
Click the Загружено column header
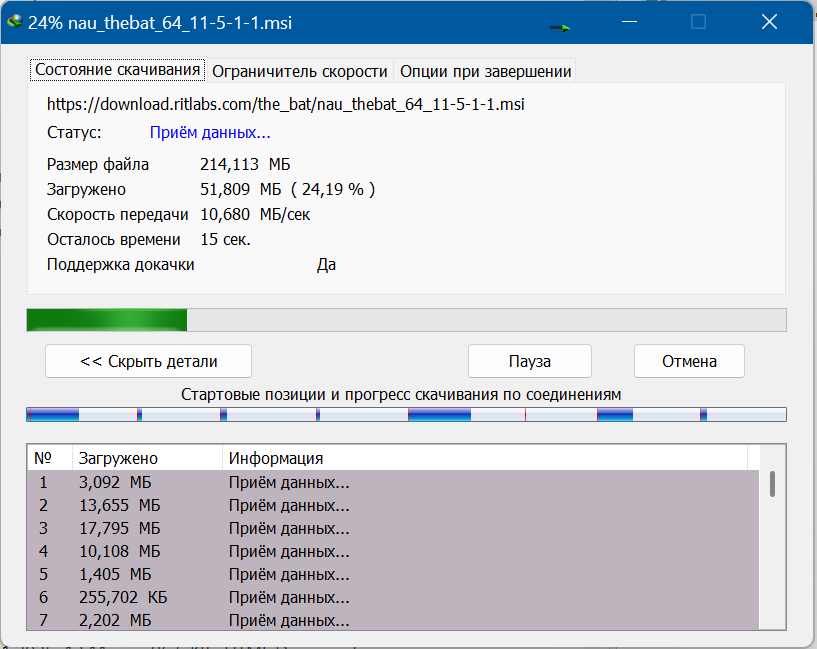pyautogui.click(x=147, y=458)
